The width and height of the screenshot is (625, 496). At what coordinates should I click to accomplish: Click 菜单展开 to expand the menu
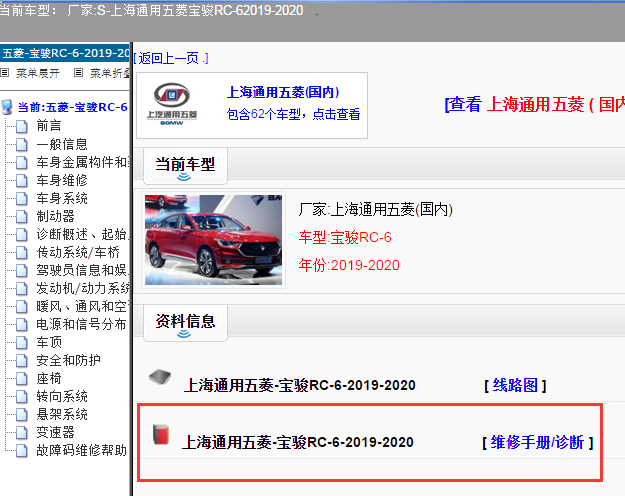37,73
